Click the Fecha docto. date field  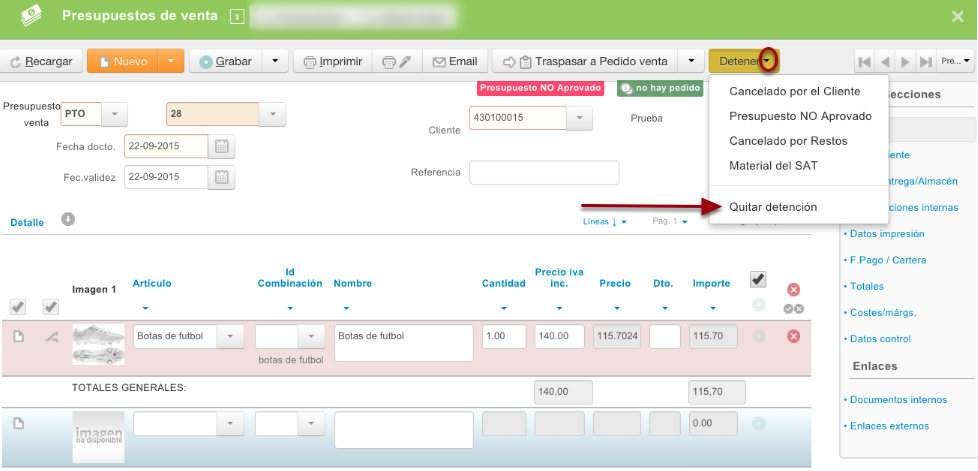[167, 147]
